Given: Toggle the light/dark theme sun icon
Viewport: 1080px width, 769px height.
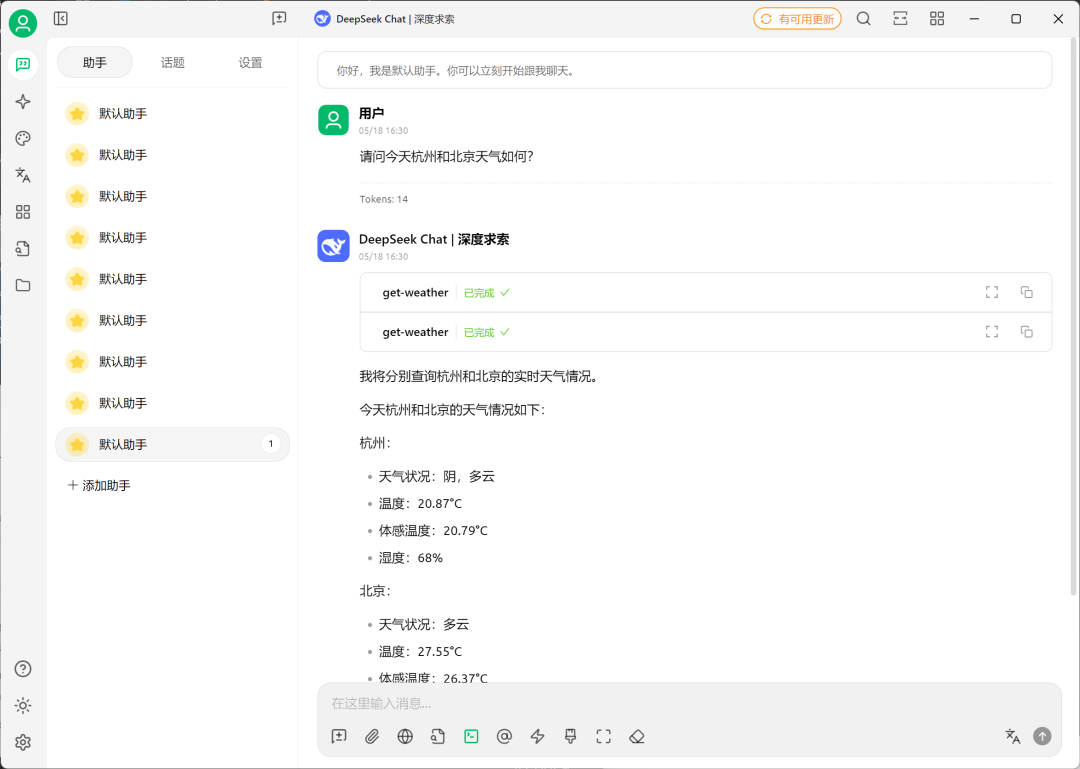Looking at the screenshot, I should click(x=23, y=706).
